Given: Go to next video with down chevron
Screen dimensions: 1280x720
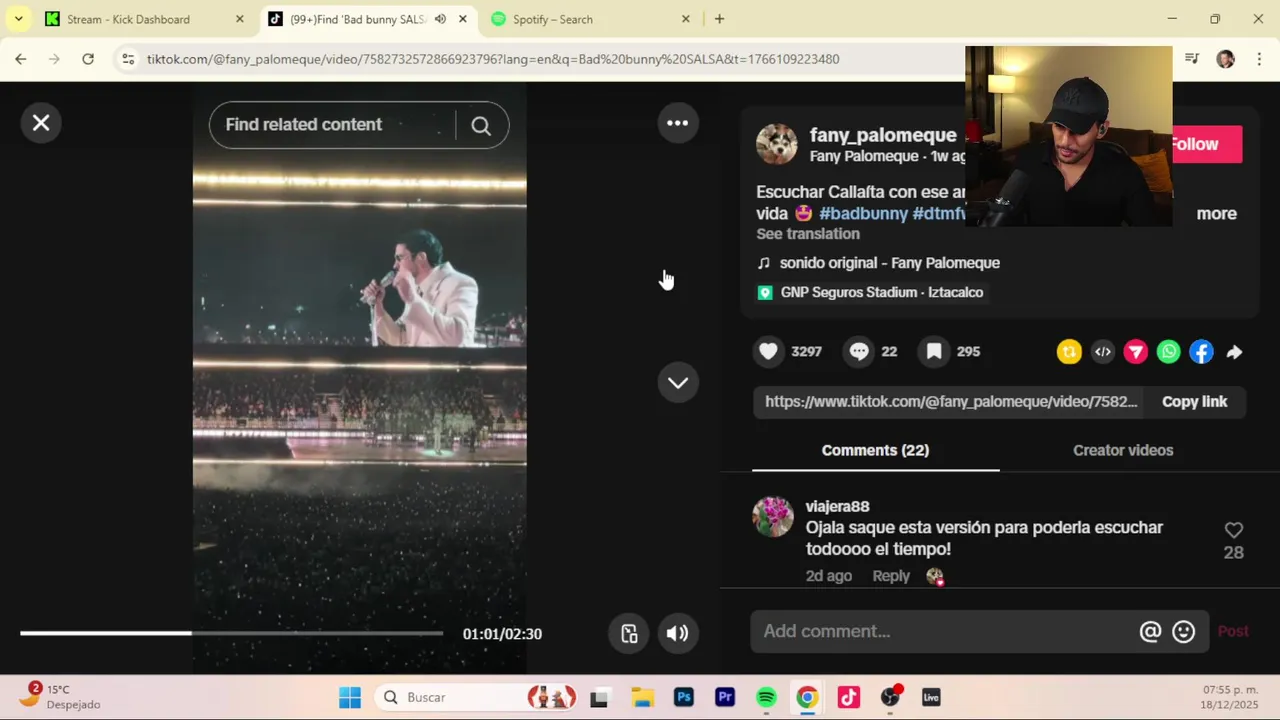Looking at the screenshot, I should 678,383.
